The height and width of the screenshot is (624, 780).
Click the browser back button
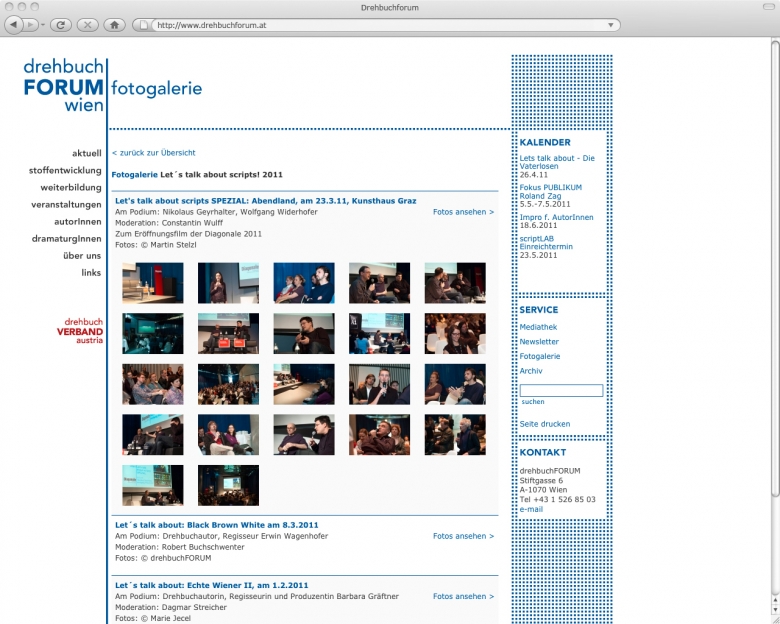[x=15, y=24]
